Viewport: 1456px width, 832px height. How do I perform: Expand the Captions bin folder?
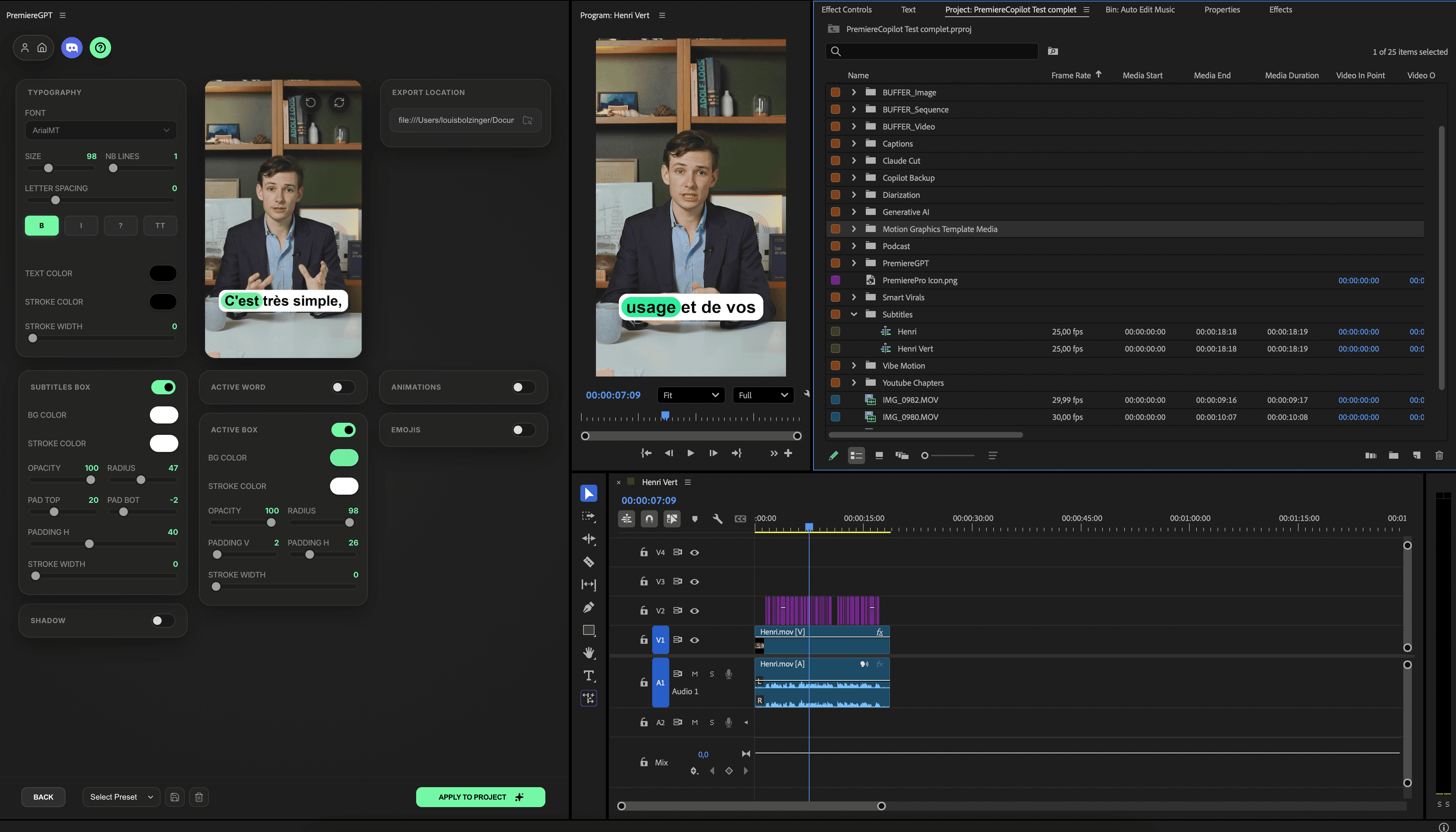pyautogui.click(x=853, y=143)
